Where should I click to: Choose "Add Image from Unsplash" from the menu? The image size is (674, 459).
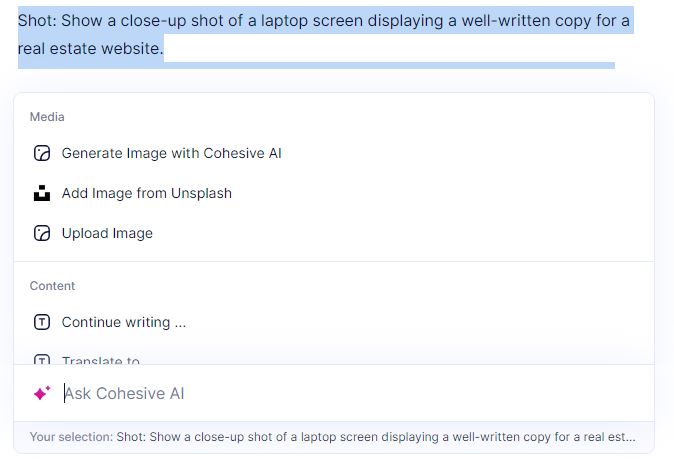point(146,193)
